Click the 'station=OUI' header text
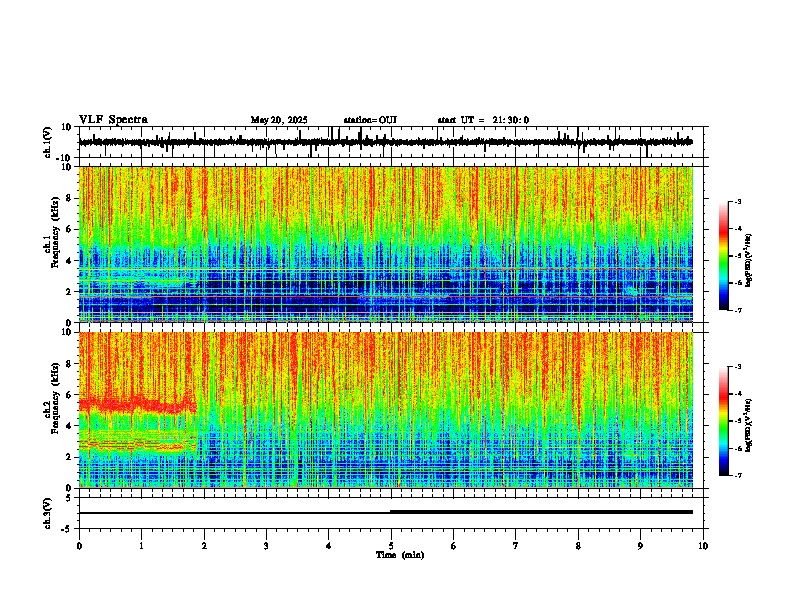This screenshot has width=792, height=612. [370, 120]
